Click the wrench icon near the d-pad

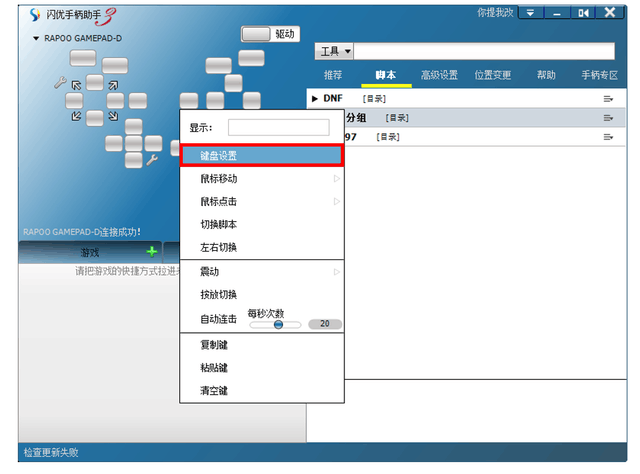click(x=152, y=160)
